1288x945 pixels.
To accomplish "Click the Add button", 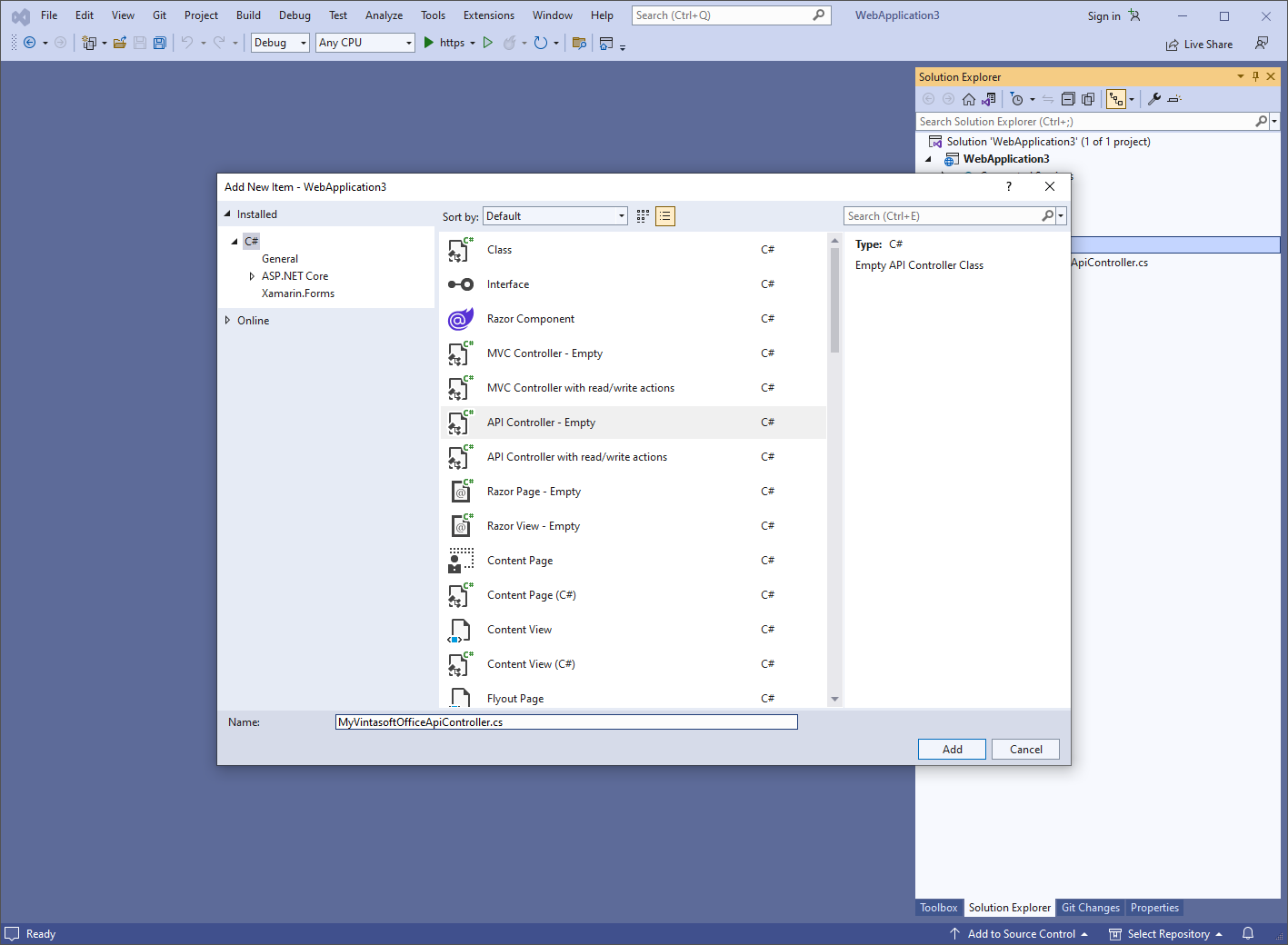I will pyautogui.click(x=952, y=750).
